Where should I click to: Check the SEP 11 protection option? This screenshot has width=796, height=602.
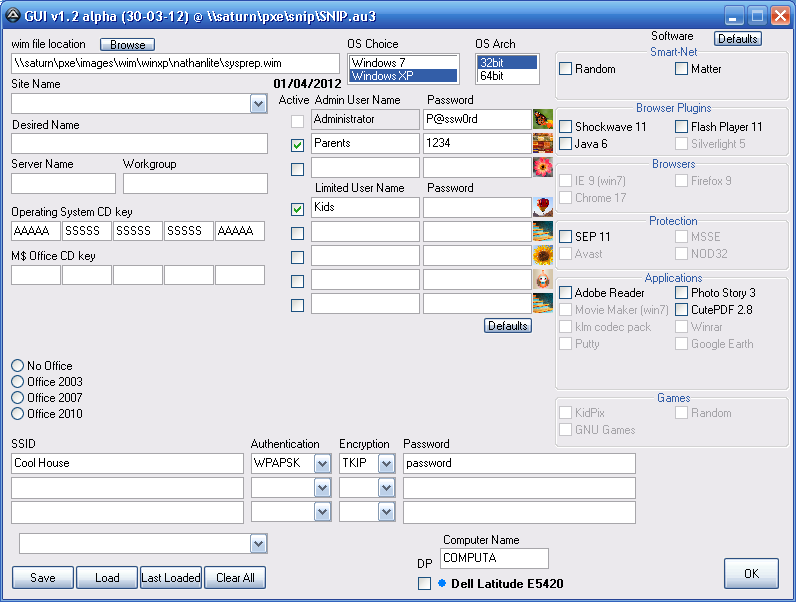(566, 237)
